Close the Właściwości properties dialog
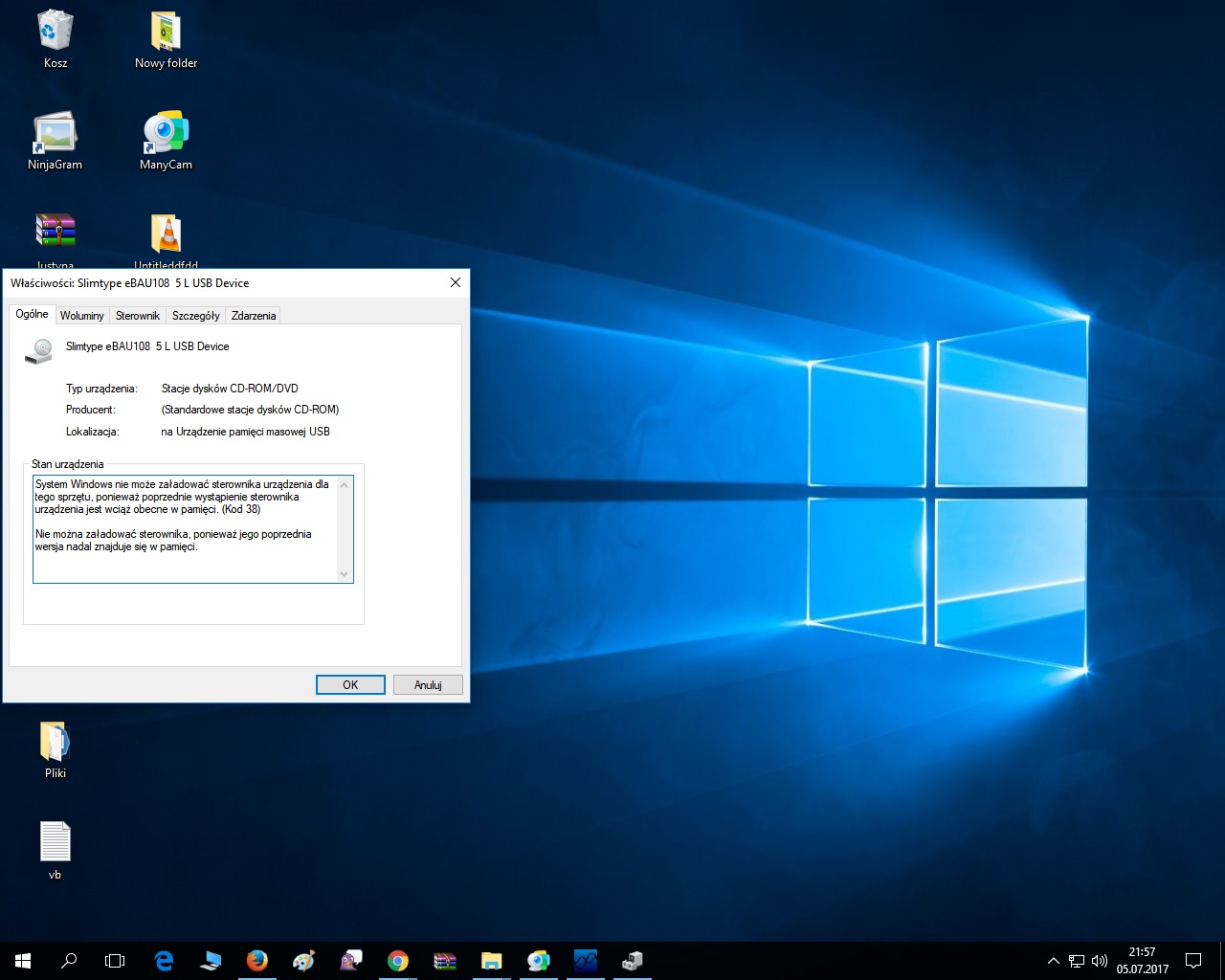 [x=456, y=282]
